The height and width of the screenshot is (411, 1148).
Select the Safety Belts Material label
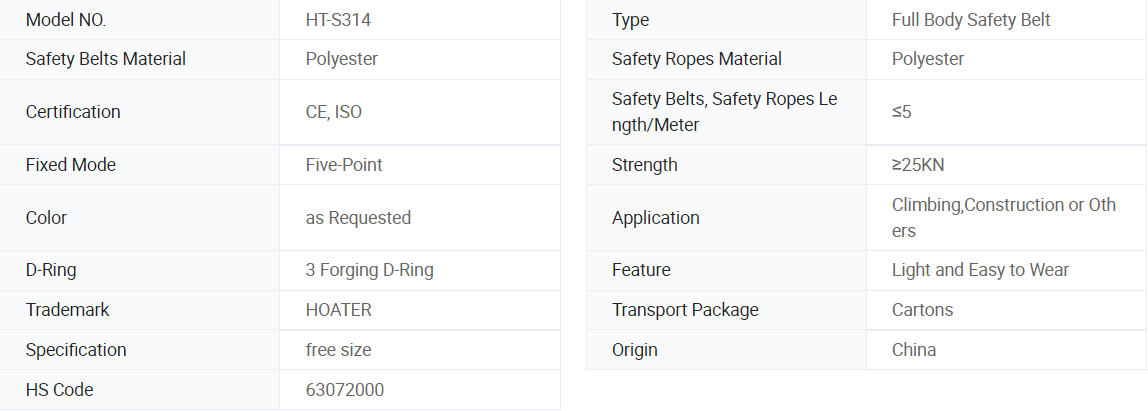105,59
